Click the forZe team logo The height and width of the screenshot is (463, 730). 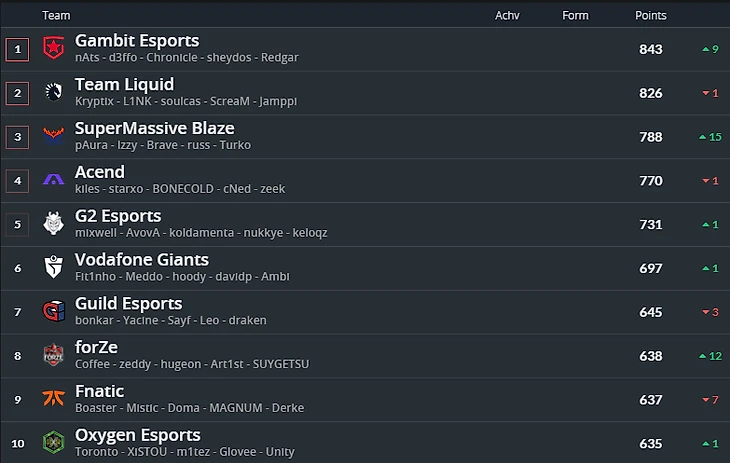53,356
